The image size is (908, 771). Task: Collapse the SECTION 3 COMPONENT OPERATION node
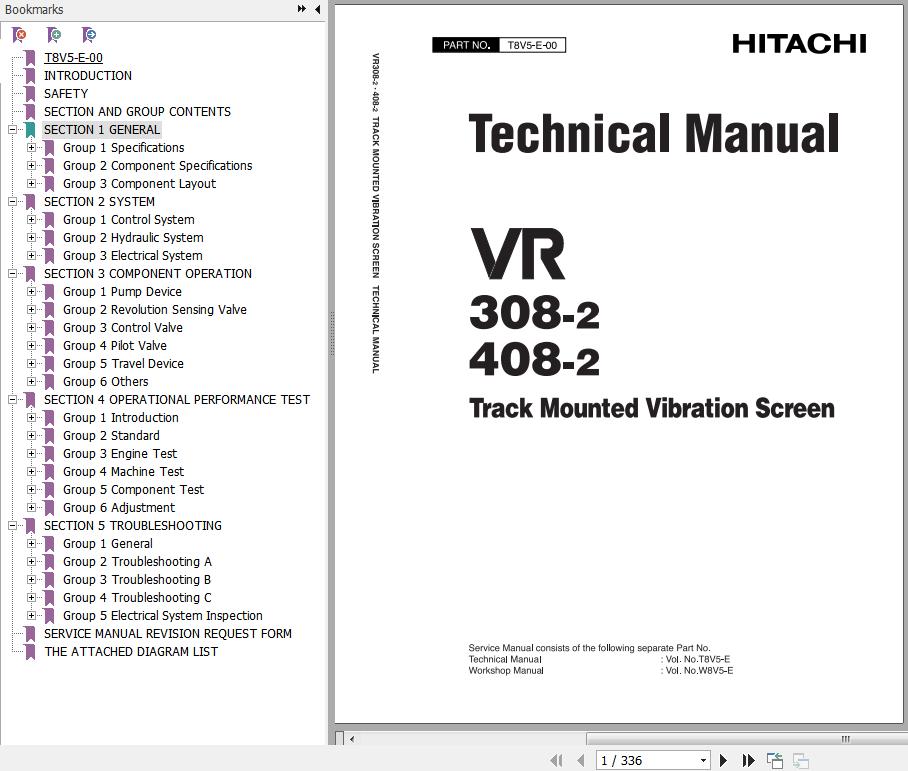tap(12, 273)
